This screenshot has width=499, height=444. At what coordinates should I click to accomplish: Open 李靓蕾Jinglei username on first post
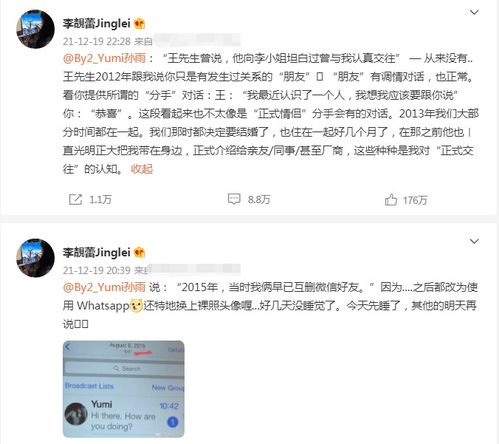click(x=97, y=23)
